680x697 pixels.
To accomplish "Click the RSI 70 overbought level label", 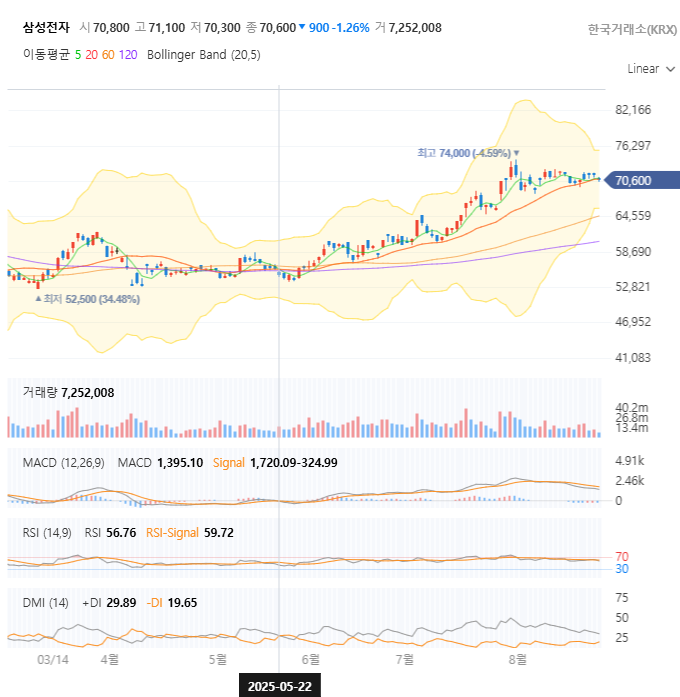I will click(622, 557).
